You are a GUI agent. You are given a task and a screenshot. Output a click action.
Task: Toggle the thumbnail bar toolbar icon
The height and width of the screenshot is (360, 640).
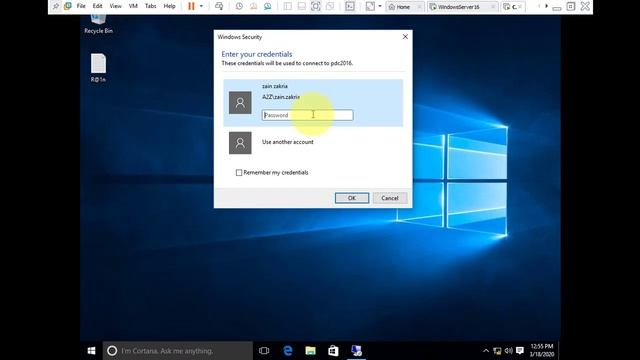point(301,6)
